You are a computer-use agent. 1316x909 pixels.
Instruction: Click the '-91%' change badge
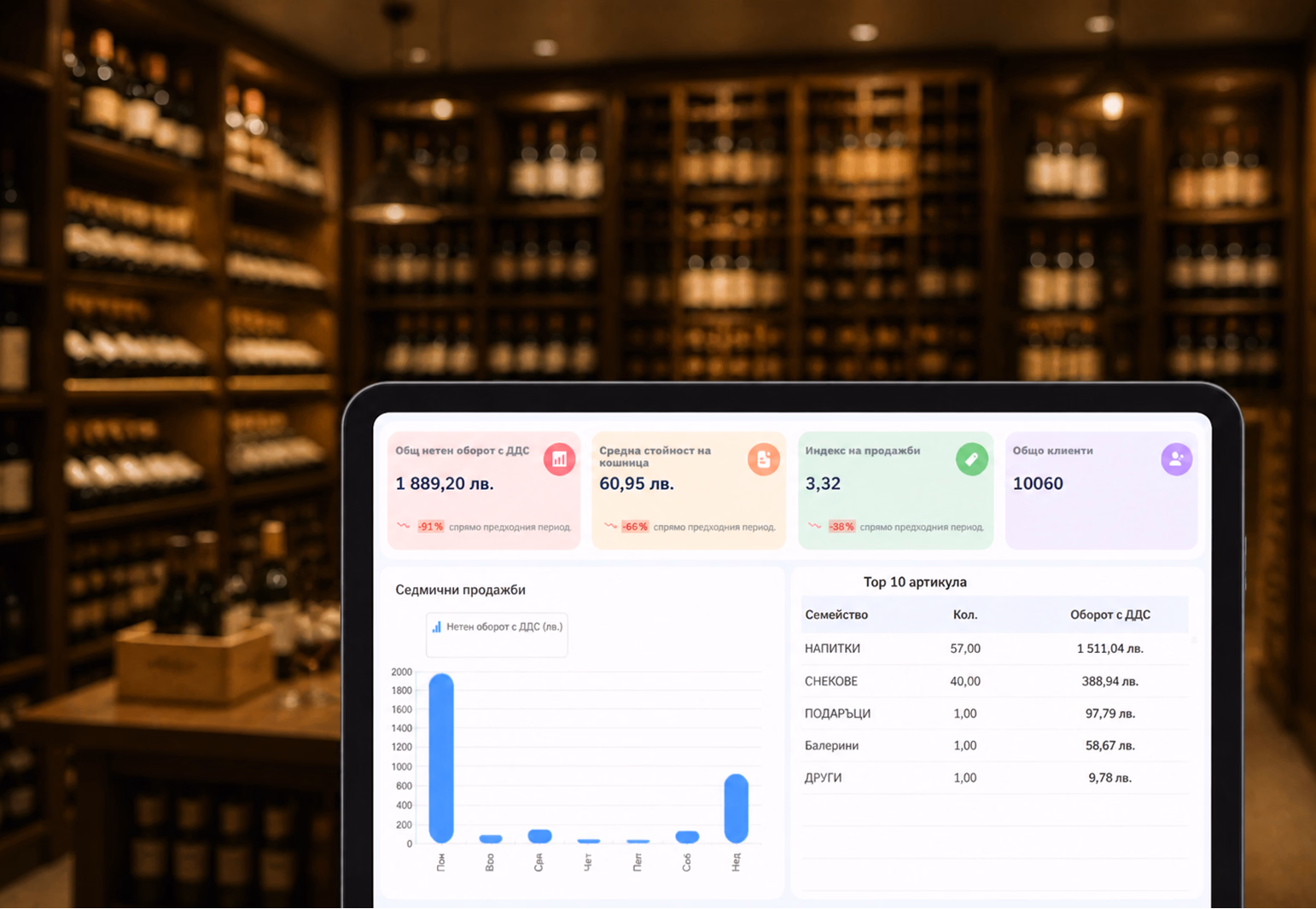pos(430,527)
